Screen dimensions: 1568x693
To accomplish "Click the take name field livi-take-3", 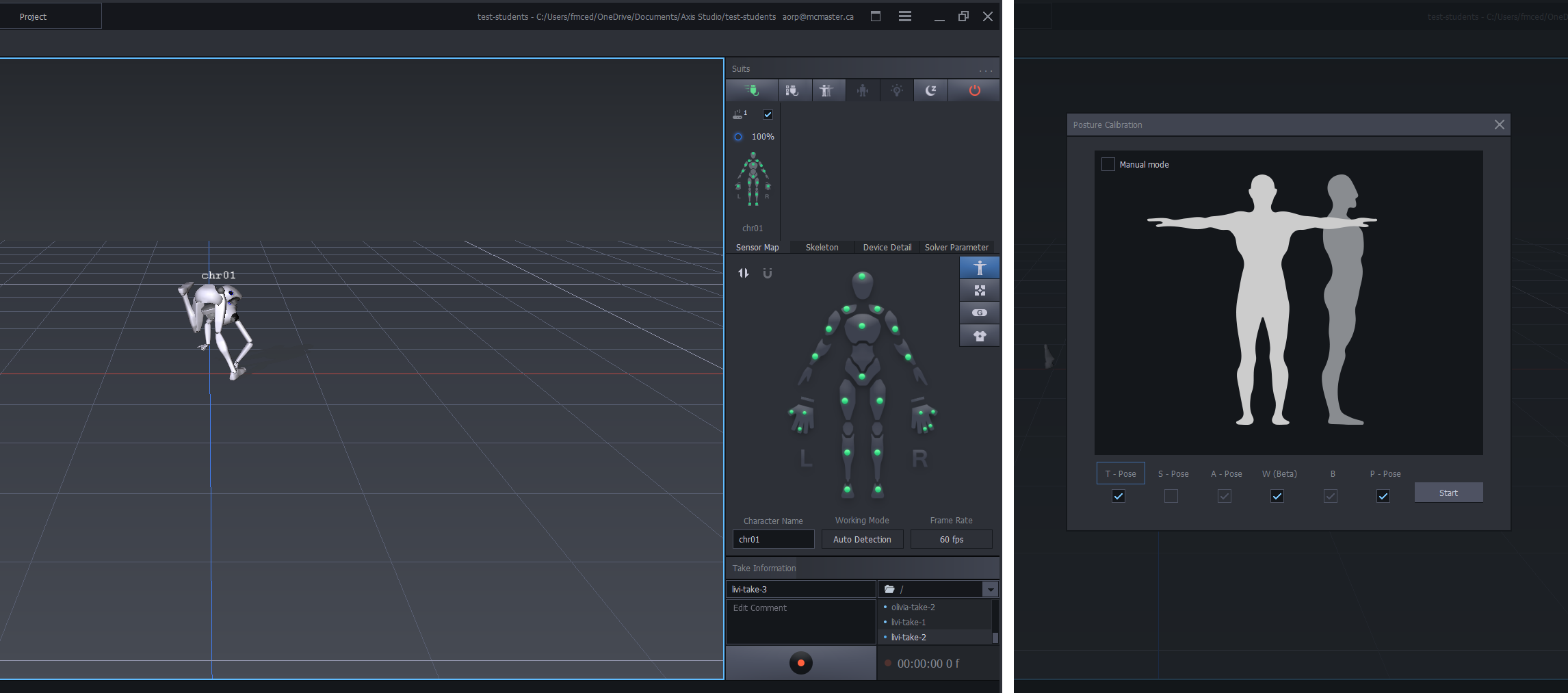I will [x=800, y=589].
